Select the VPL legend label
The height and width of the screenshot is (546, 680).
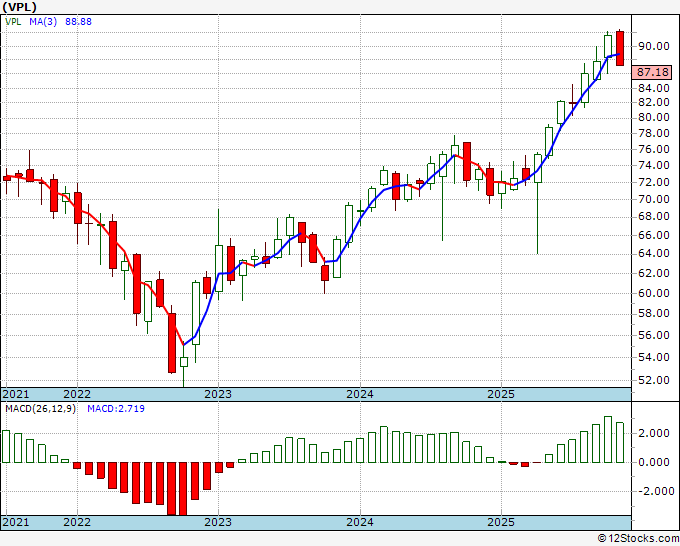[13, 21]
